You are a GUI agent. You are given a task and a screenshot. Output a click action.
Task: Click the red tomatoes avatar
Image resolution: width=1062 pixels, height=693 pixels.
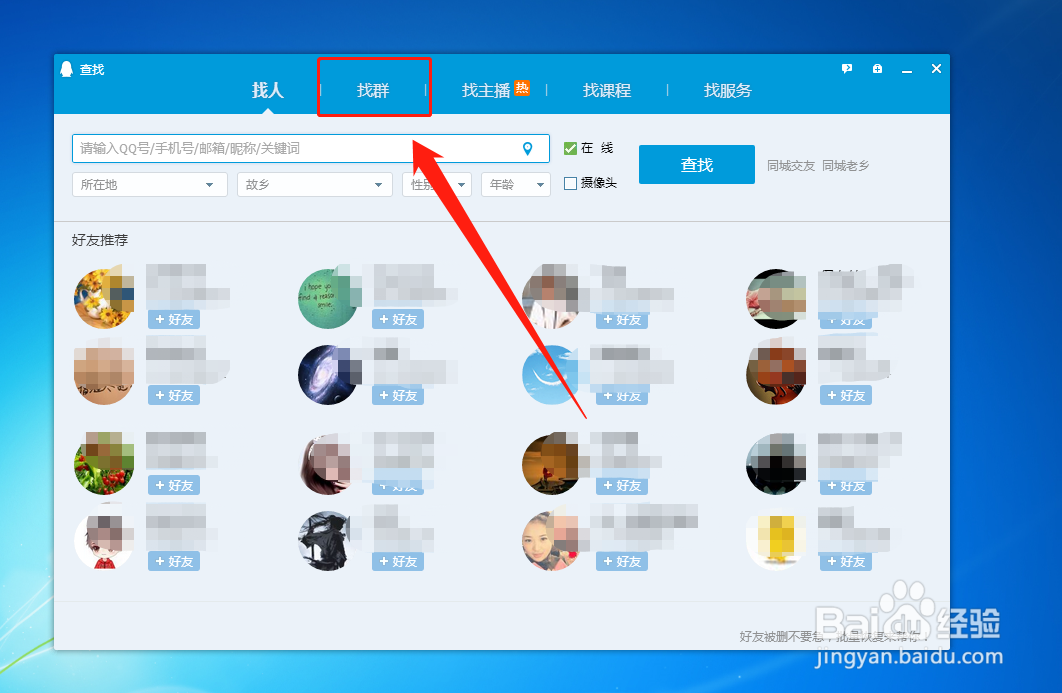coord(104,464)
